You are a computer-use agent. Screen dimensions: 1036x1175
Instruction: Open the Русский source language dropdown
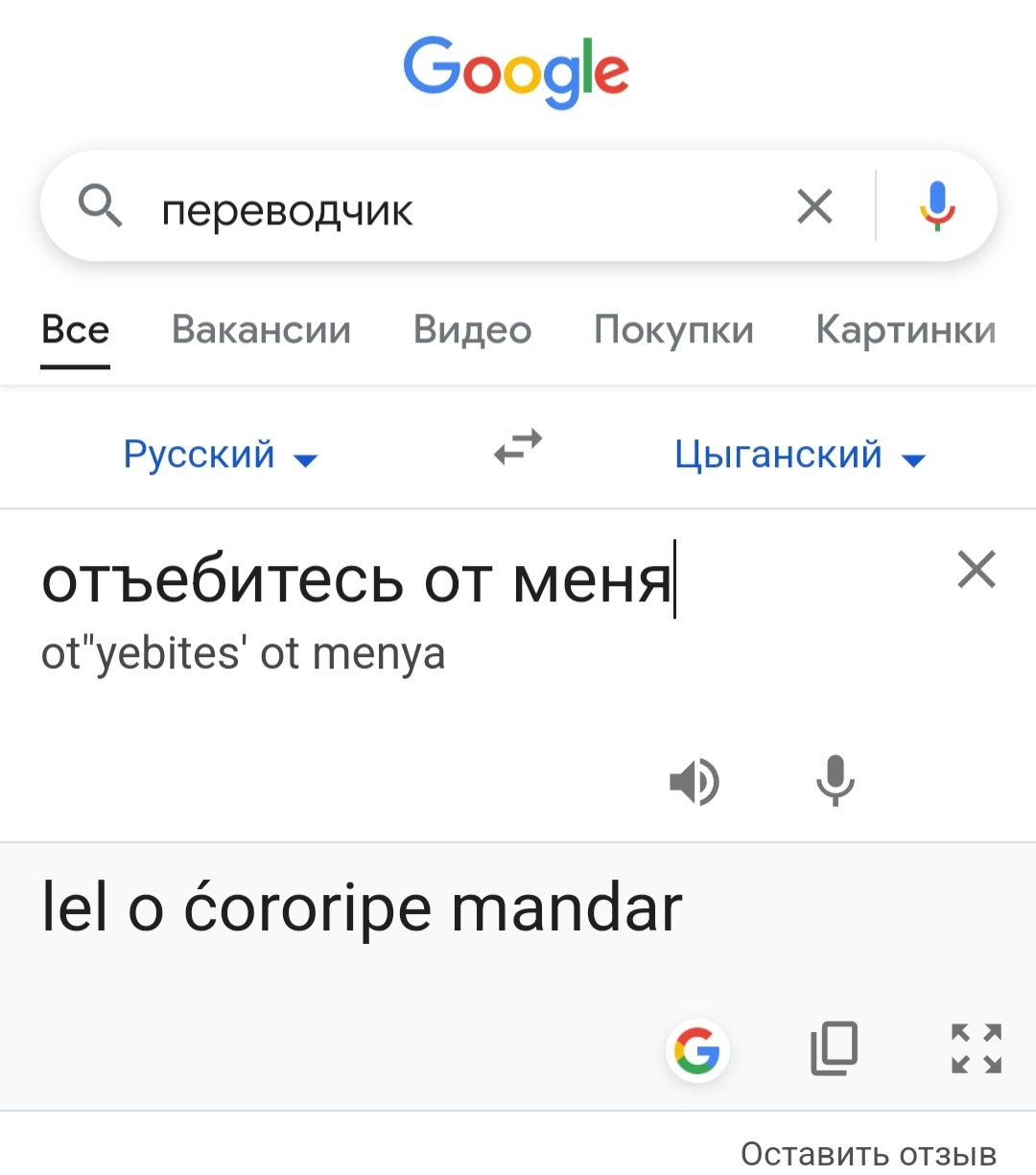[x=220, y=454]
